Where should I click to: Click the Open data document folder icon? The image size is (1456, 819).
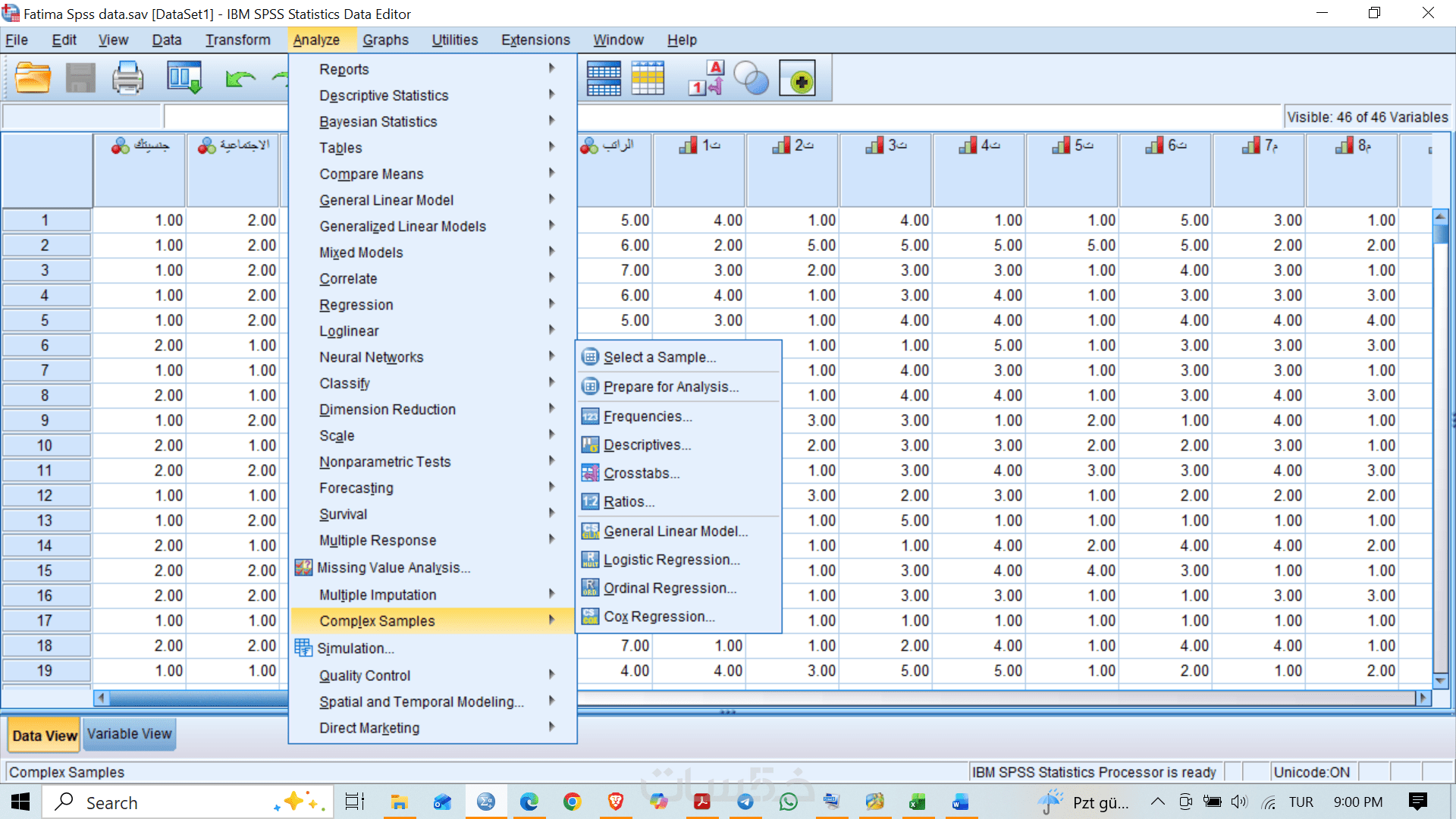[x=33, y=78]
